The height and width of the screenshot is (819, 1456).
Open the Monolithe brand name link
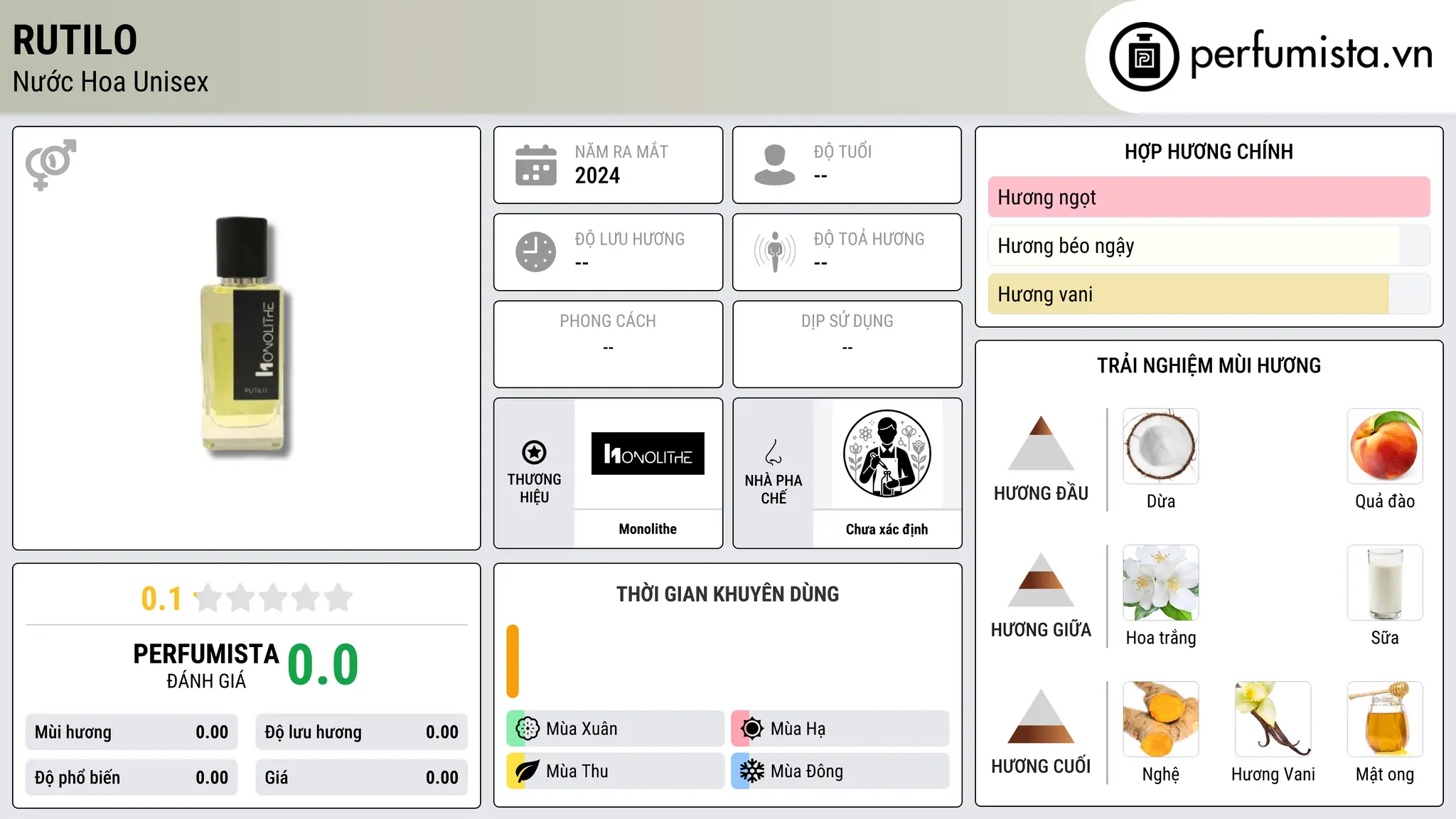648,529
